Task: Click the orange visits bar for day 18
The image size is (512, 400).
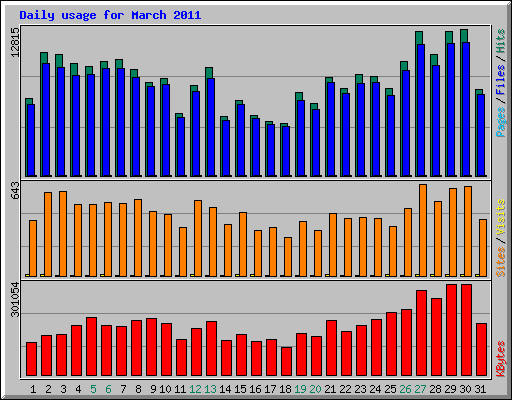Action: click(288, 257)
